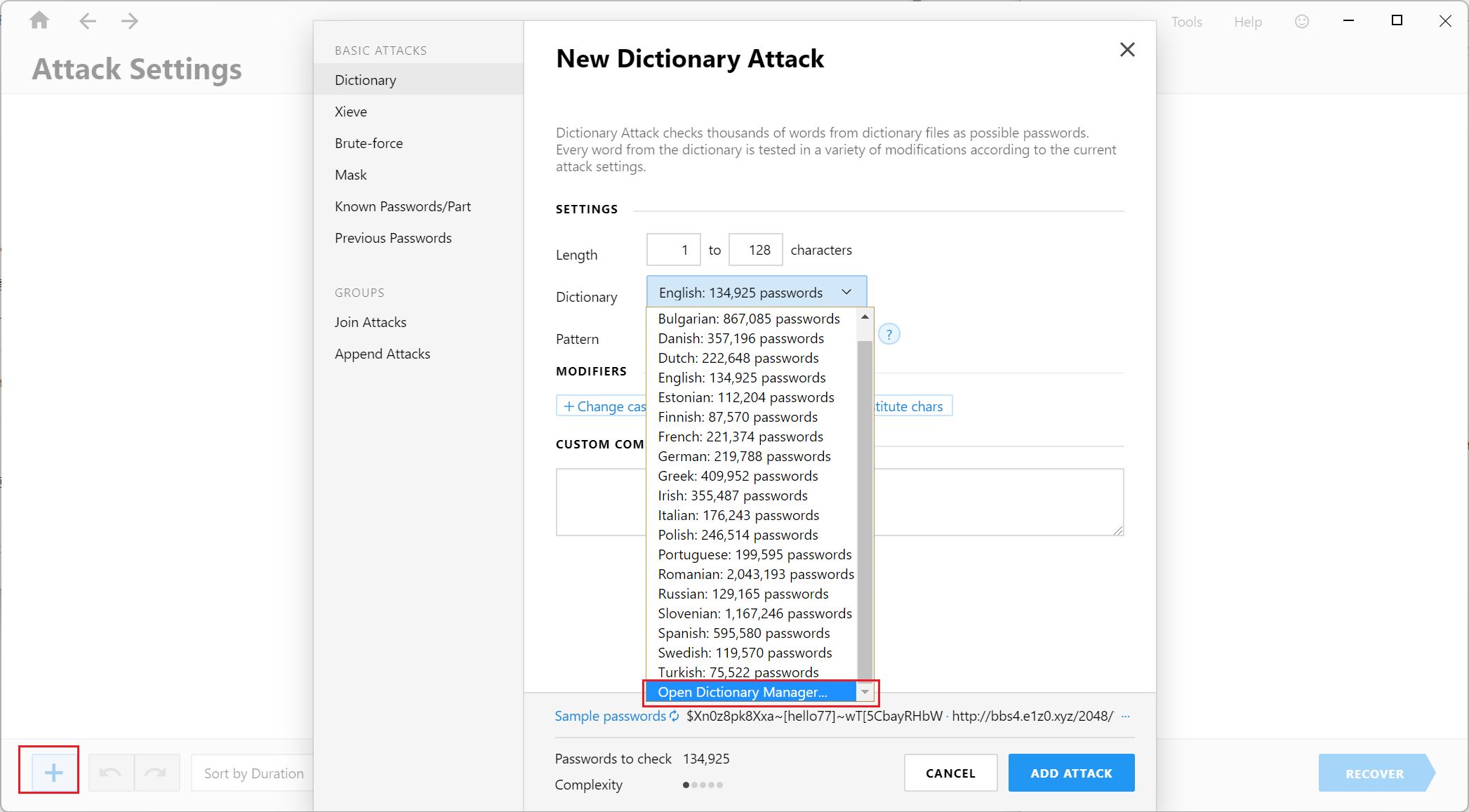Screen dimensions: 1469x812
Task: Refresh sample passwords icon
Action: (674, 716)
